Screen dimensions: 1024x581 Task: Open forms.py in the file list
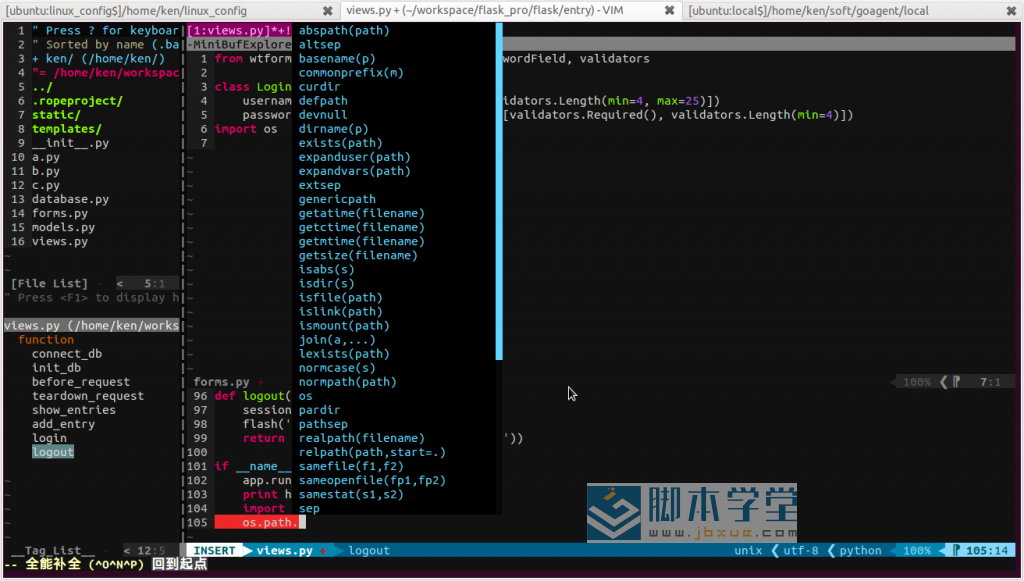(x=59, y=213)
